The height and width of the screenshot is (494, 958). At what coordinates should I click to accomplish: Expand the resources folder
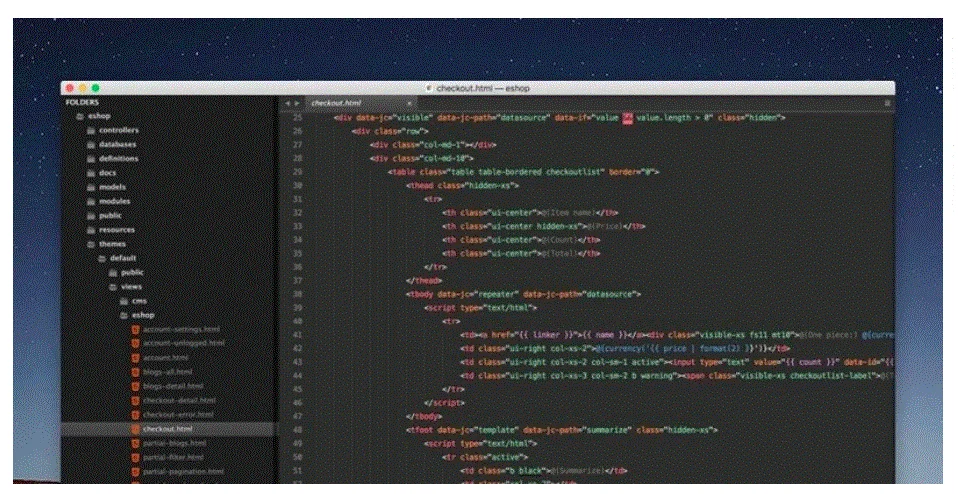[x=91, y=230]
